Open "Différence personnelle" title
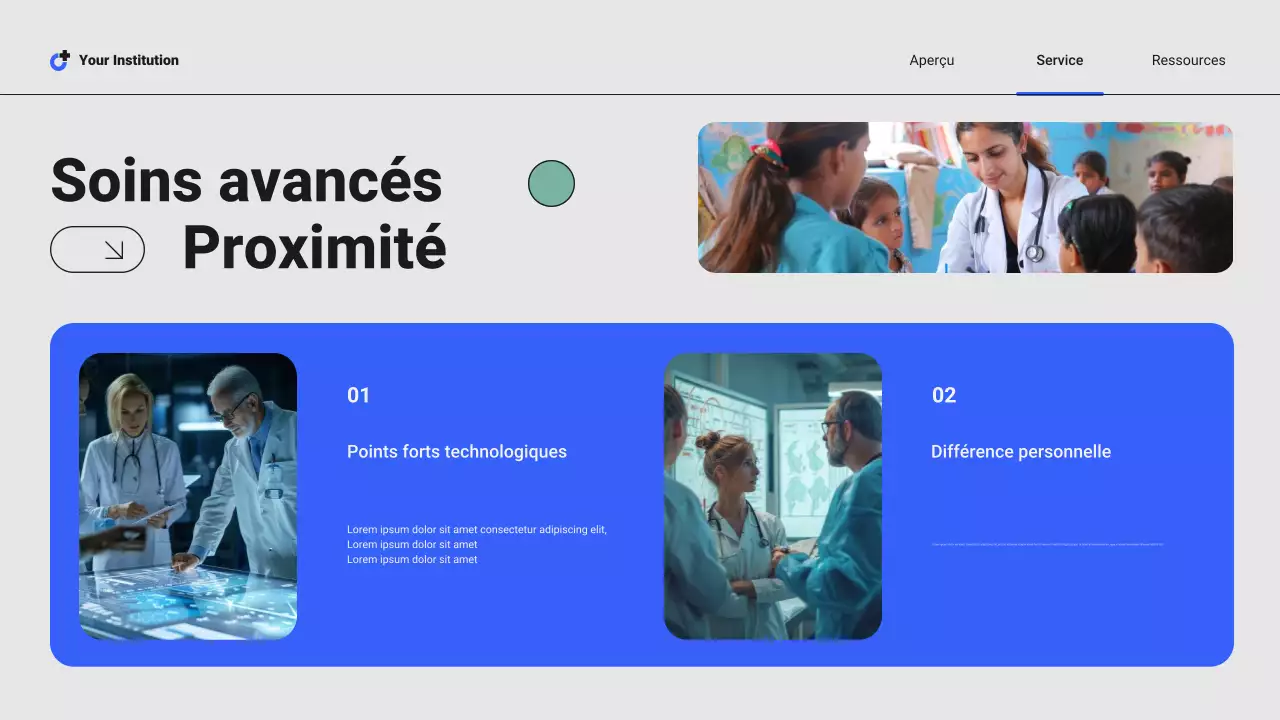 pos(1020,452)
